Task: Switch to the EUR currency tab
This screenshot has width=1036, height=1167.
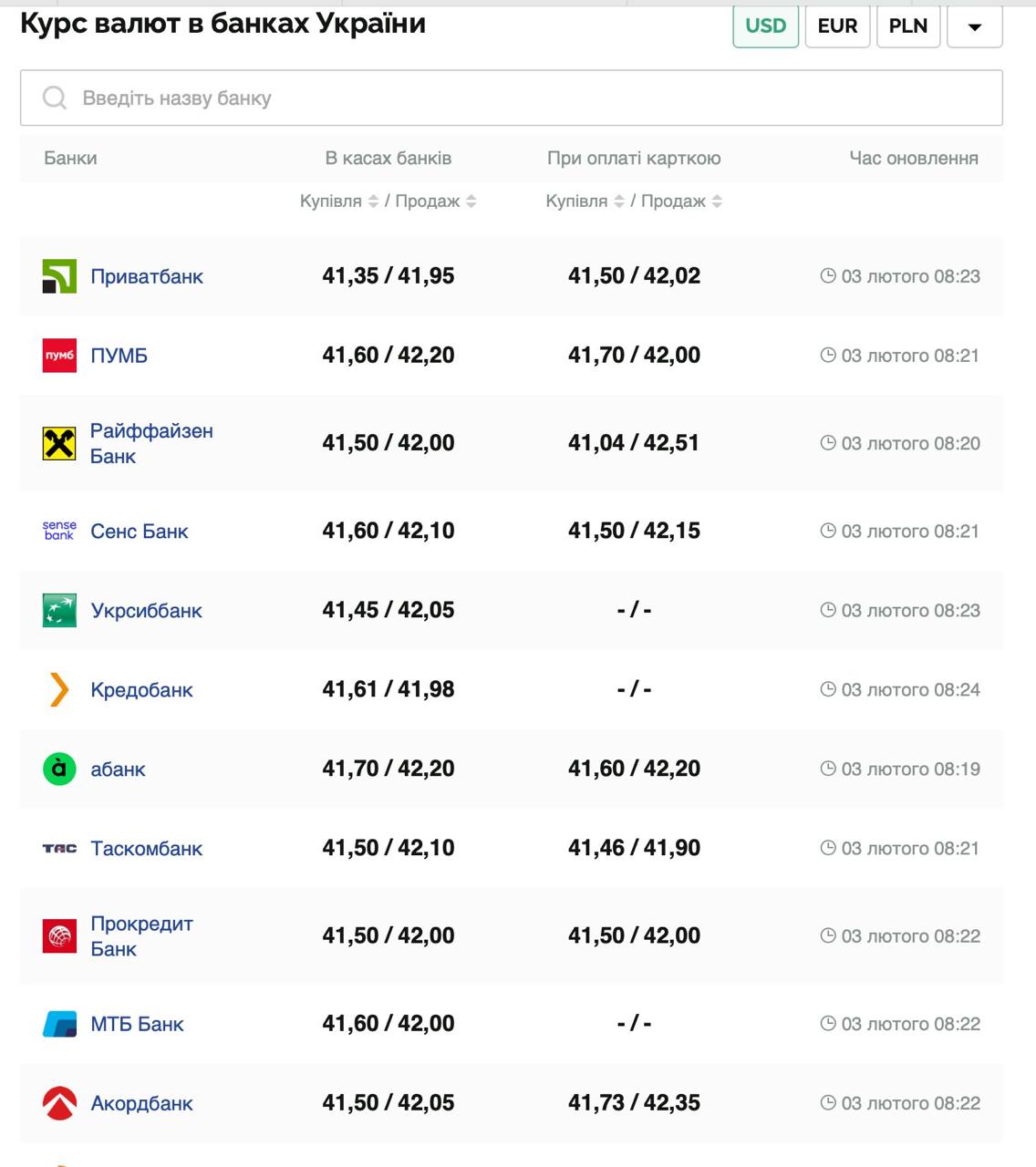Action: [x=837, y=26]
